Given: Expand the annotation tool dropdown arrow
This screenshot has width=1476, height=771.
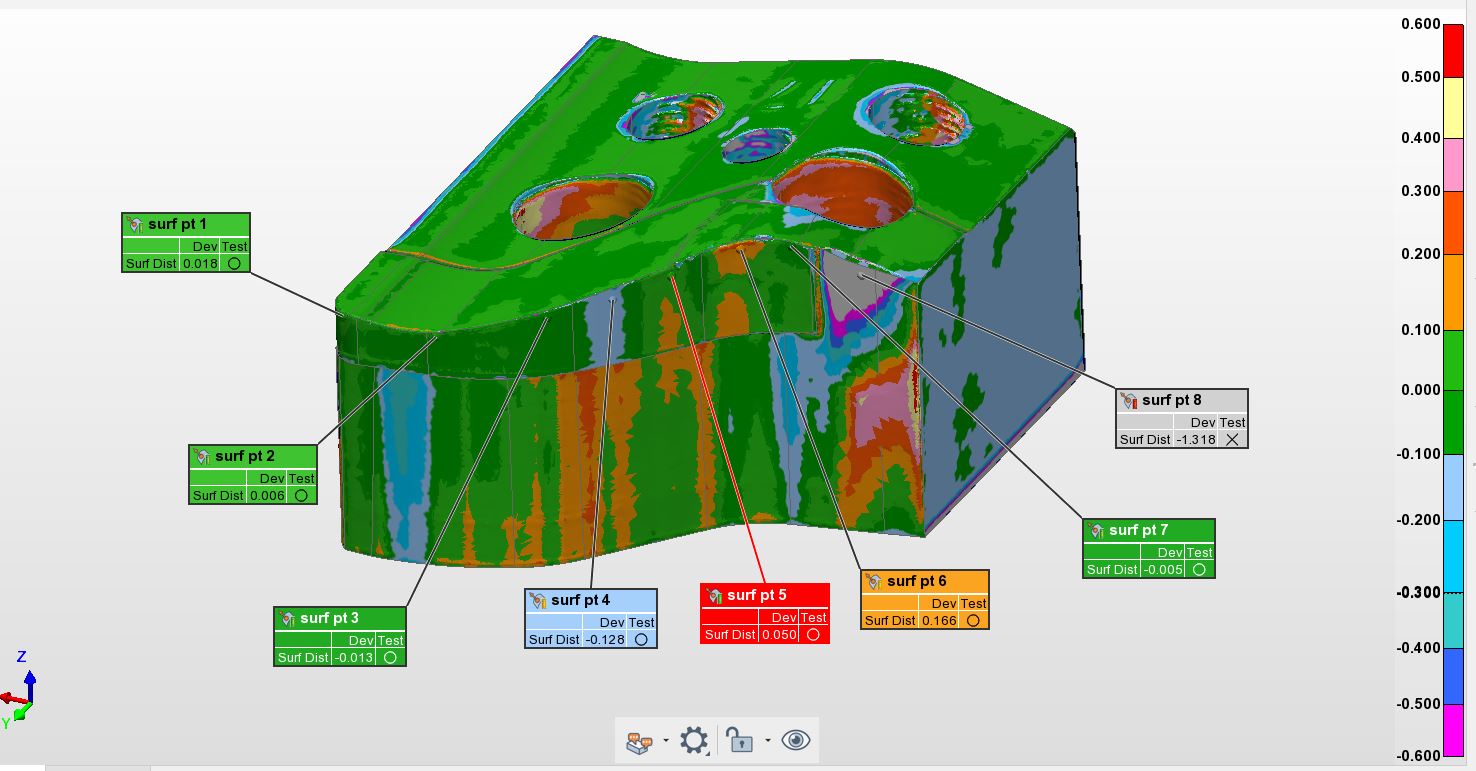Looking at the screenshot, I should [665, 741].
